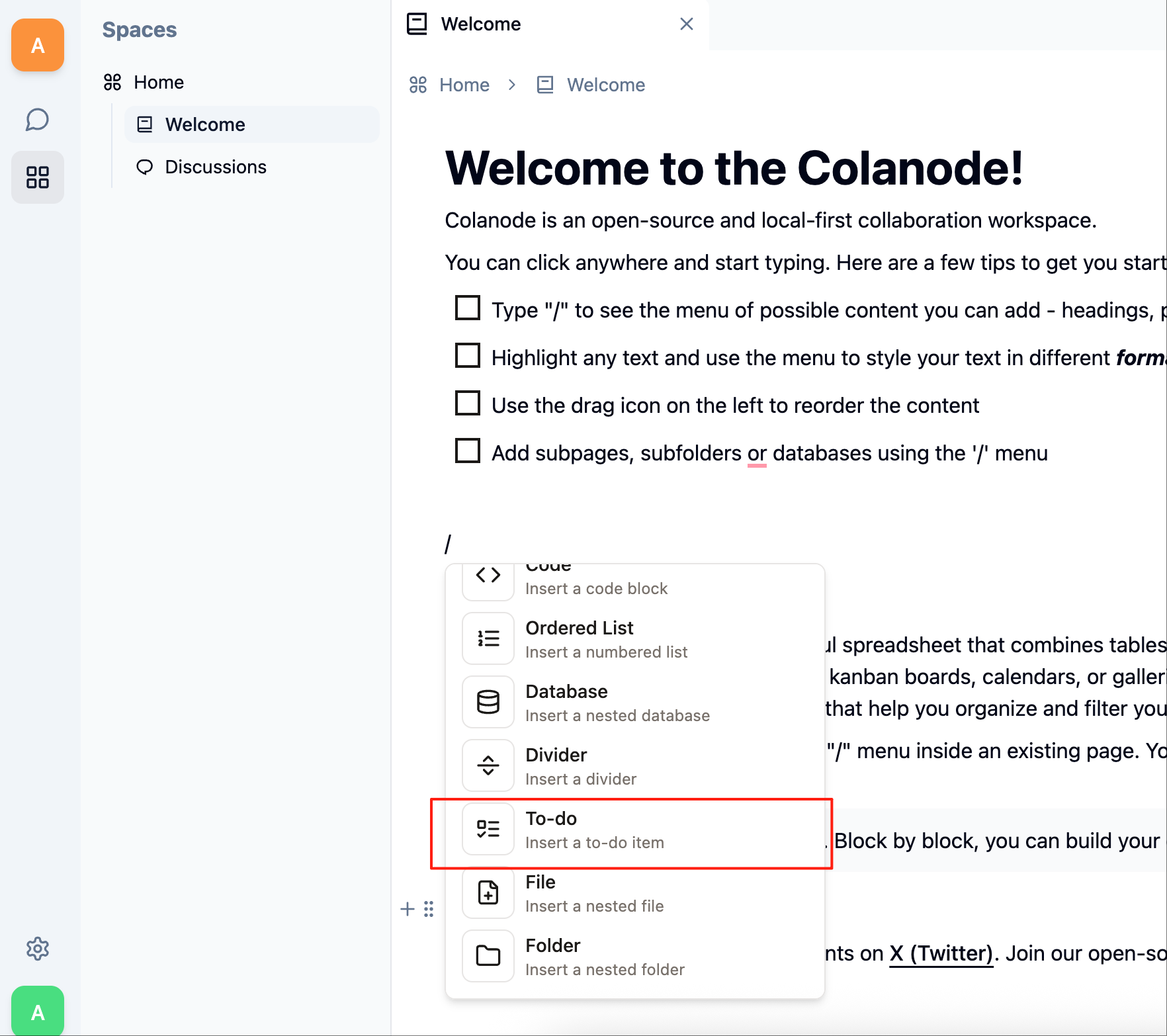
Task: Choose To-do from the slash menu
Action: pos(635,830)
